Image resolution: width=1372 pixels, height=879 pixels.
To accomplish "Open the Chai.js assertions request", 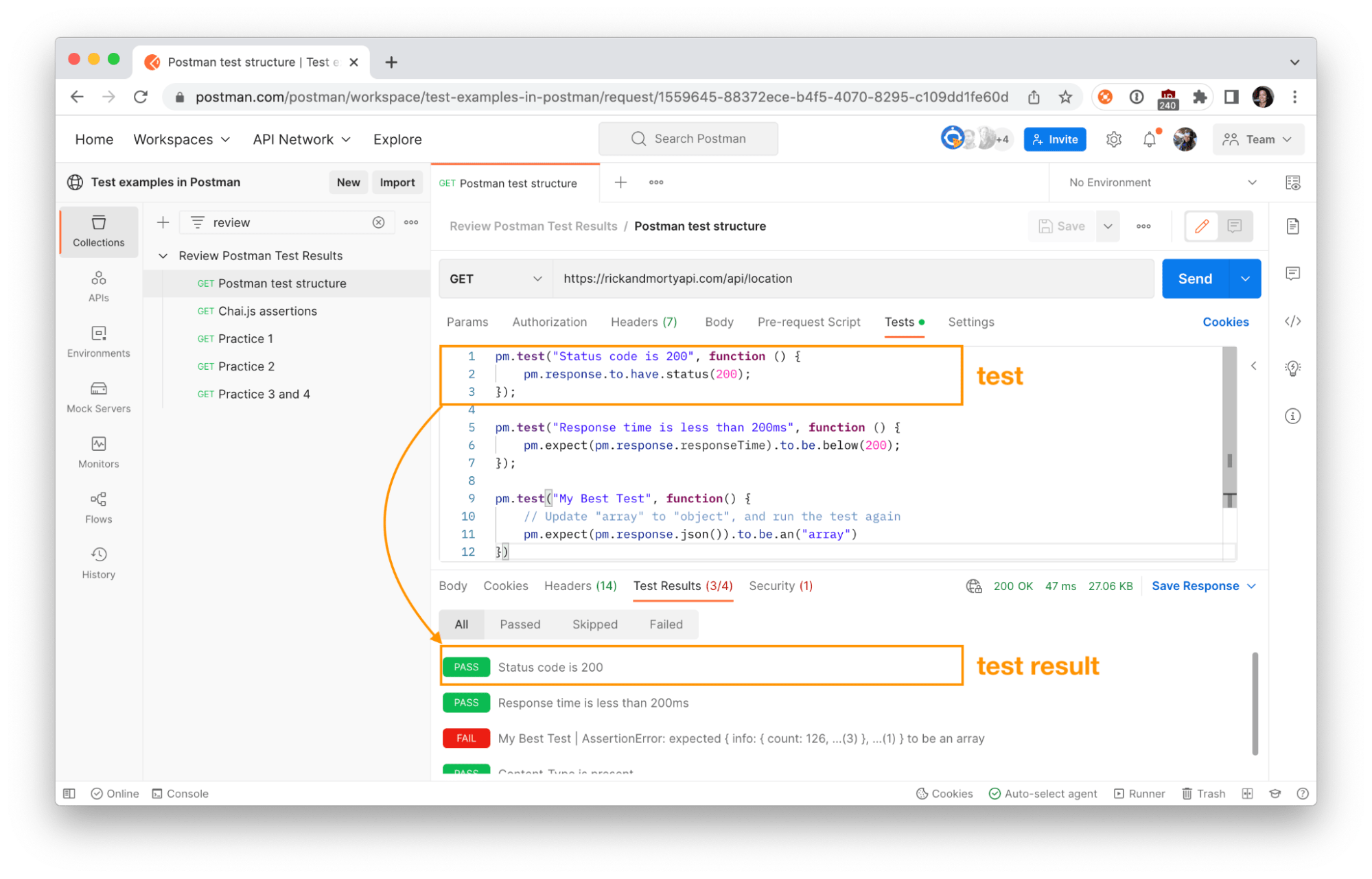I will pos(267,311).
